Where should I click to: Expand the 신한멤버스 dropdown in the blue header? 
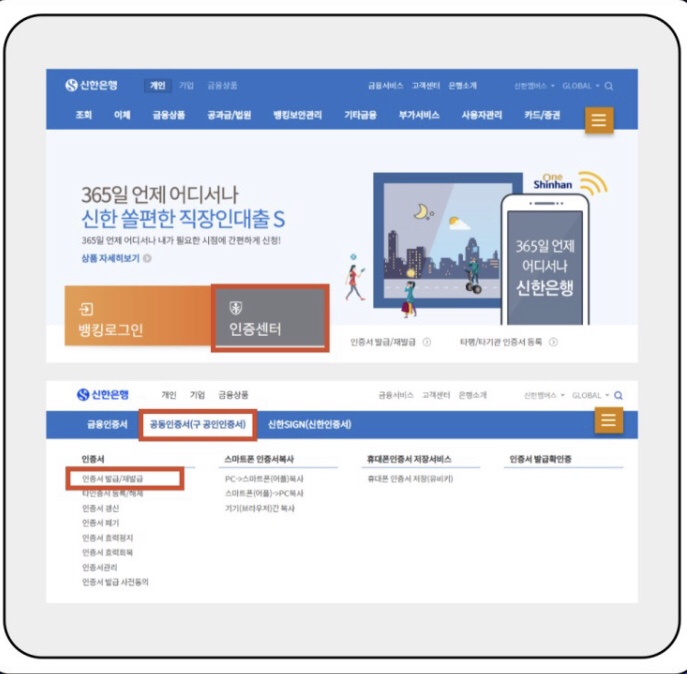click(x=534, y=86)
